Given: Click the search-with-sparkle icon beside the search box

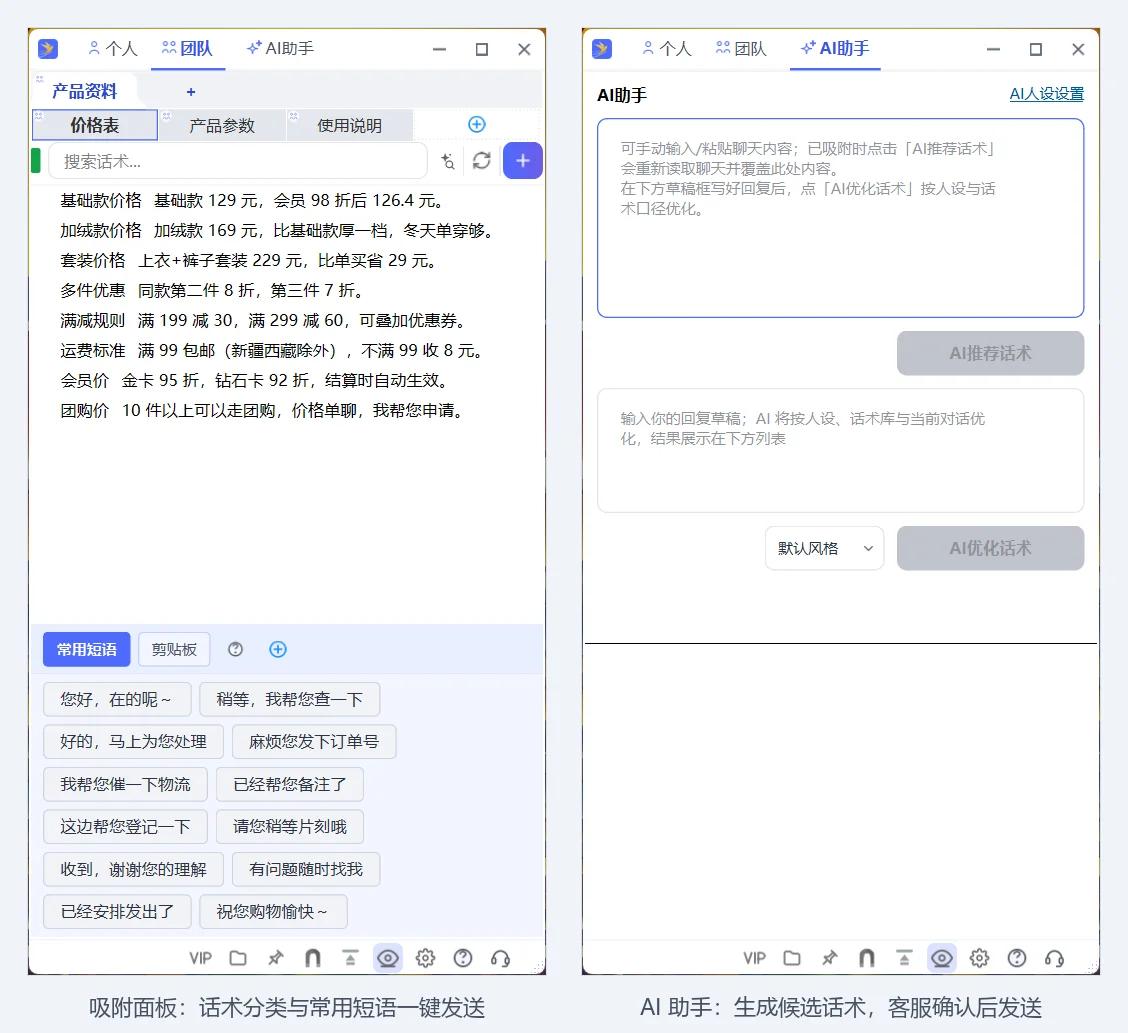Looking at the screenshot, I should [x=447, y=161].
